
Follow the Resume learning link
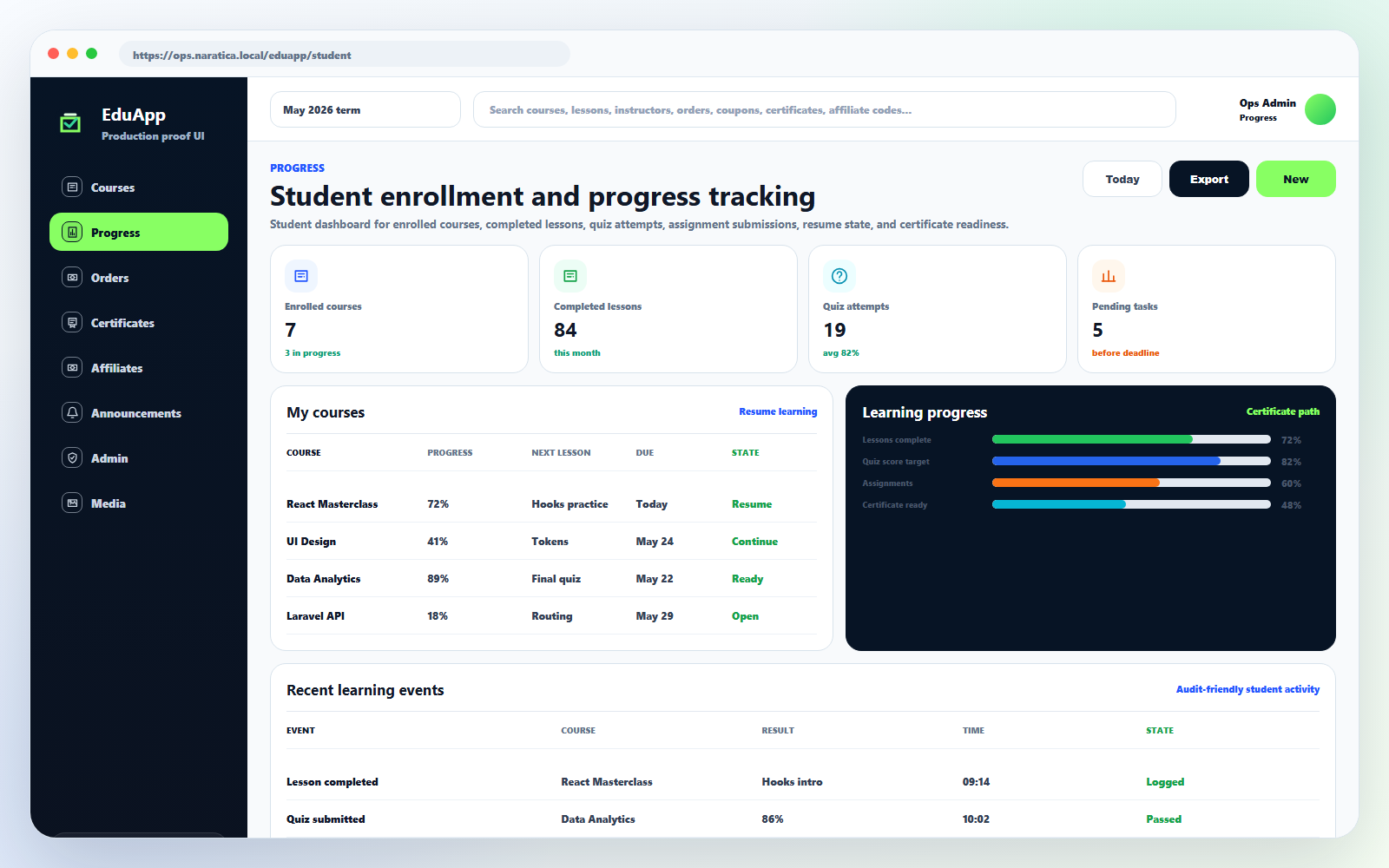[x=778, y=411]
